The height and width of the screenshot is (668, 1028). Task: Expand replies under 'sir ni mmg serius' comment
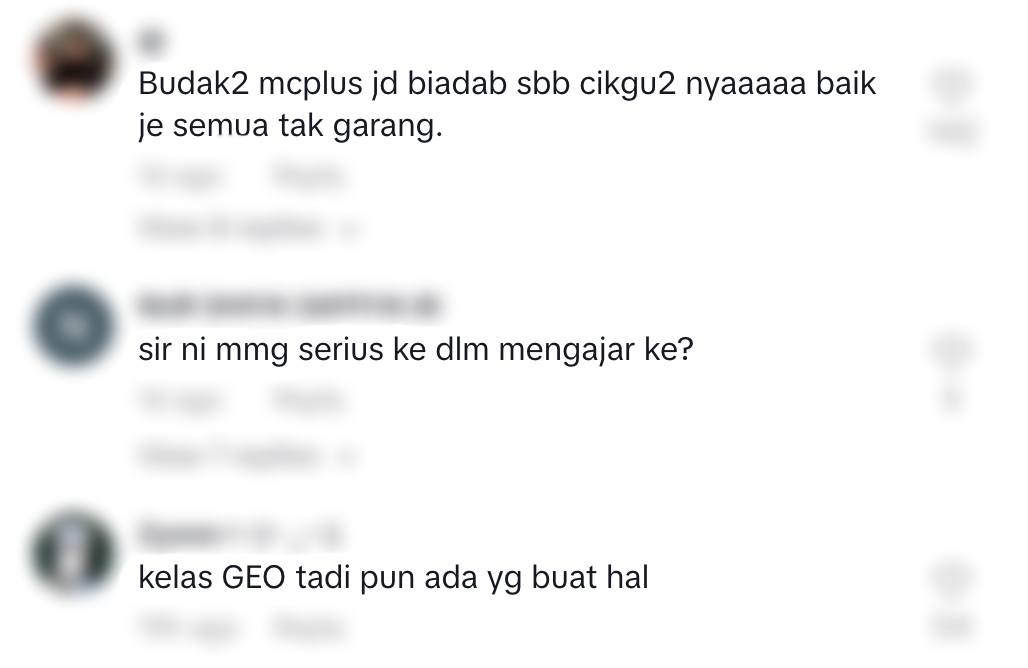(x=248, y=455)
